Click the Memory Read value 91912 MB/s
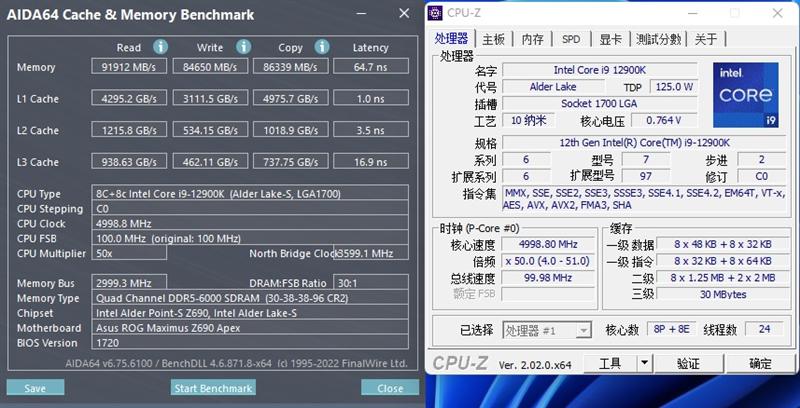The image size is (800, 408). point(129,66)
